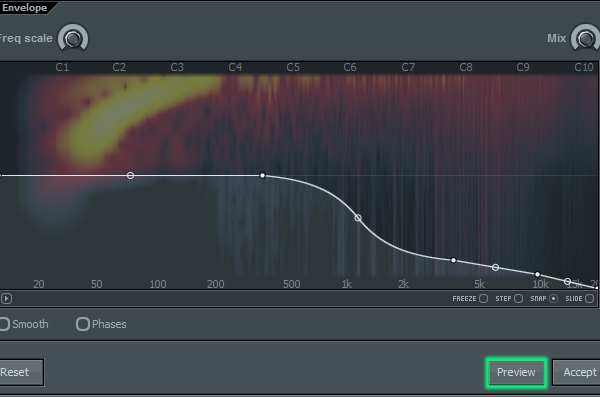
Task: Select the filled envelope point near 350 Hz
Action: [x=262, y=175]
